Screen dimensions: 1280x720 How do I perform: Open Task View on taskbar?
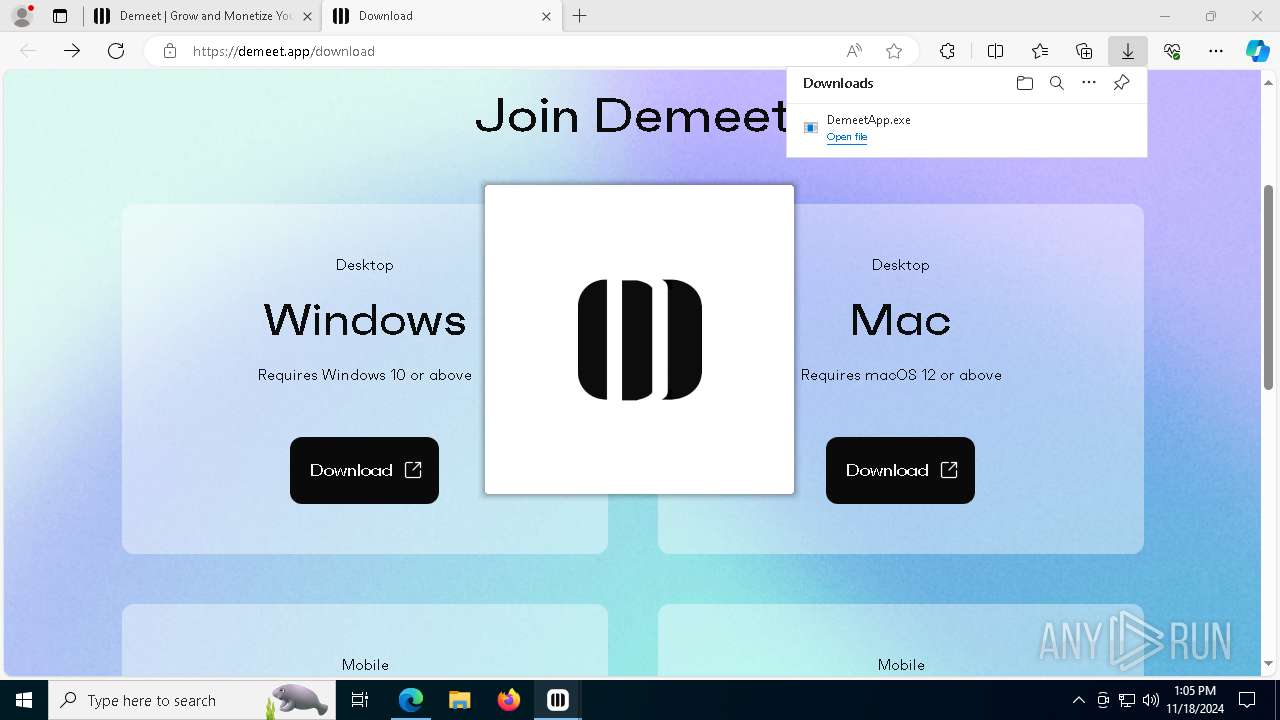click(x=361, y=700)
